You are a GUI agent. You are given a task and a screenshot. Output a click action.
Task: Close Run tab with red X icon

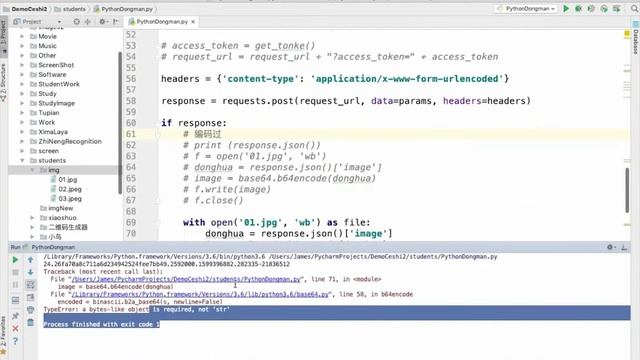point(15,328)
